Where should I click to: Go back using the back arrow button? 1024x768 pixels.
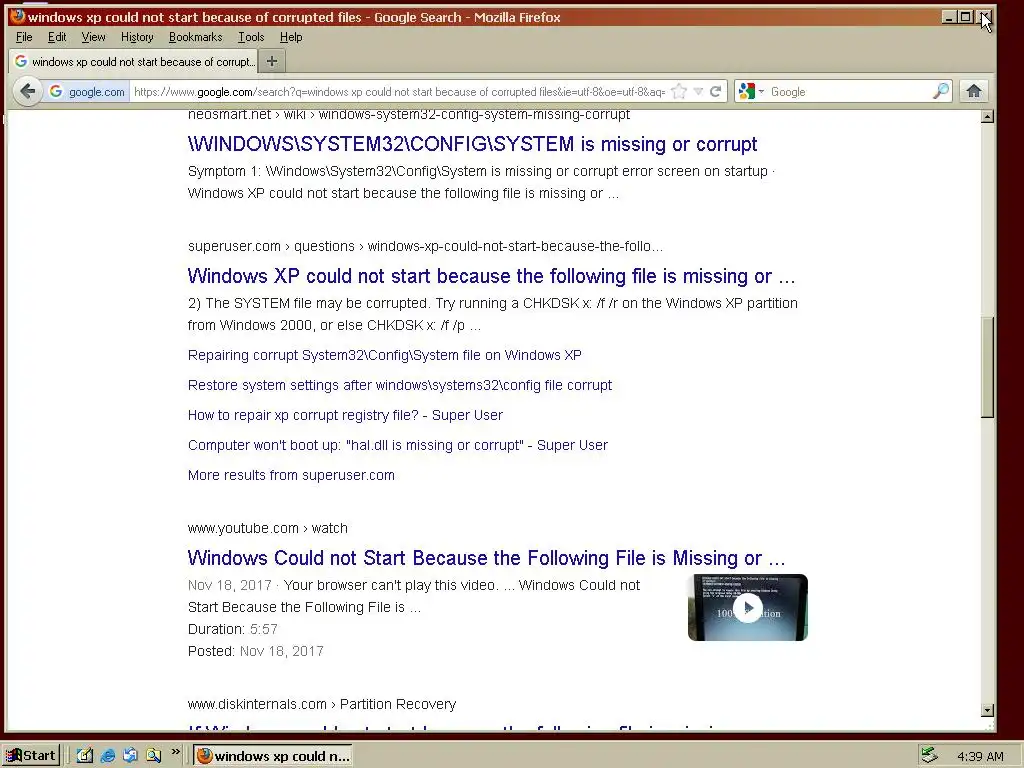click(x=27, y=91)
